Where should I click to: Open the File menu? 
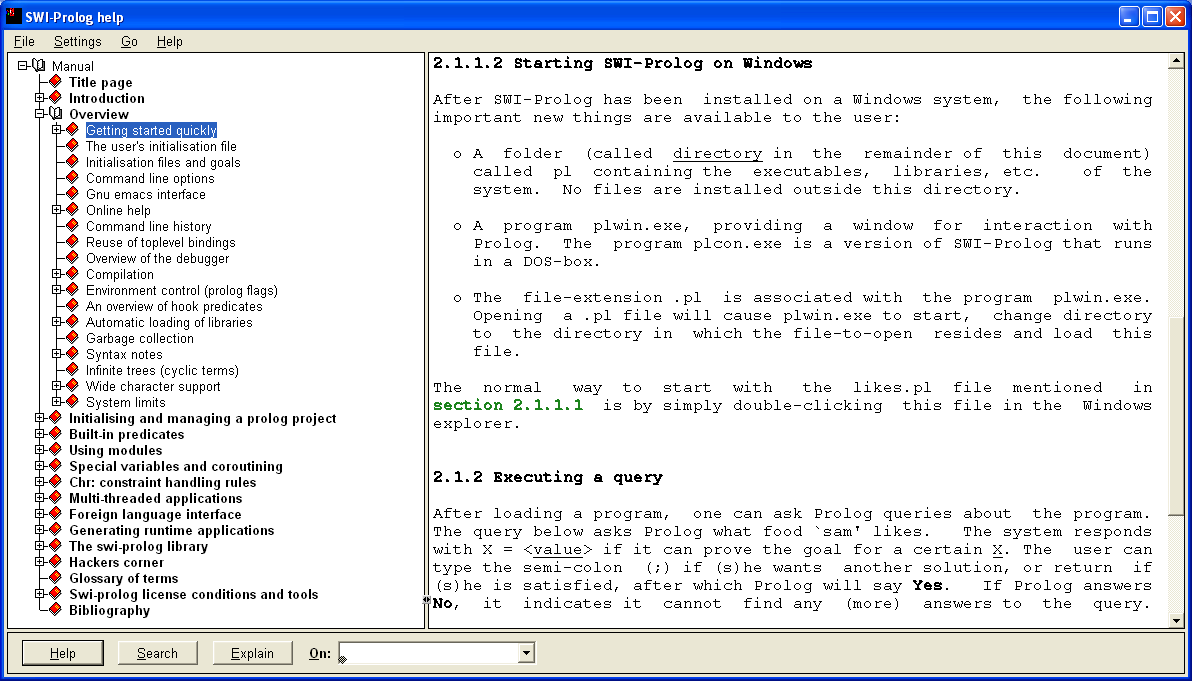[24, 41]
